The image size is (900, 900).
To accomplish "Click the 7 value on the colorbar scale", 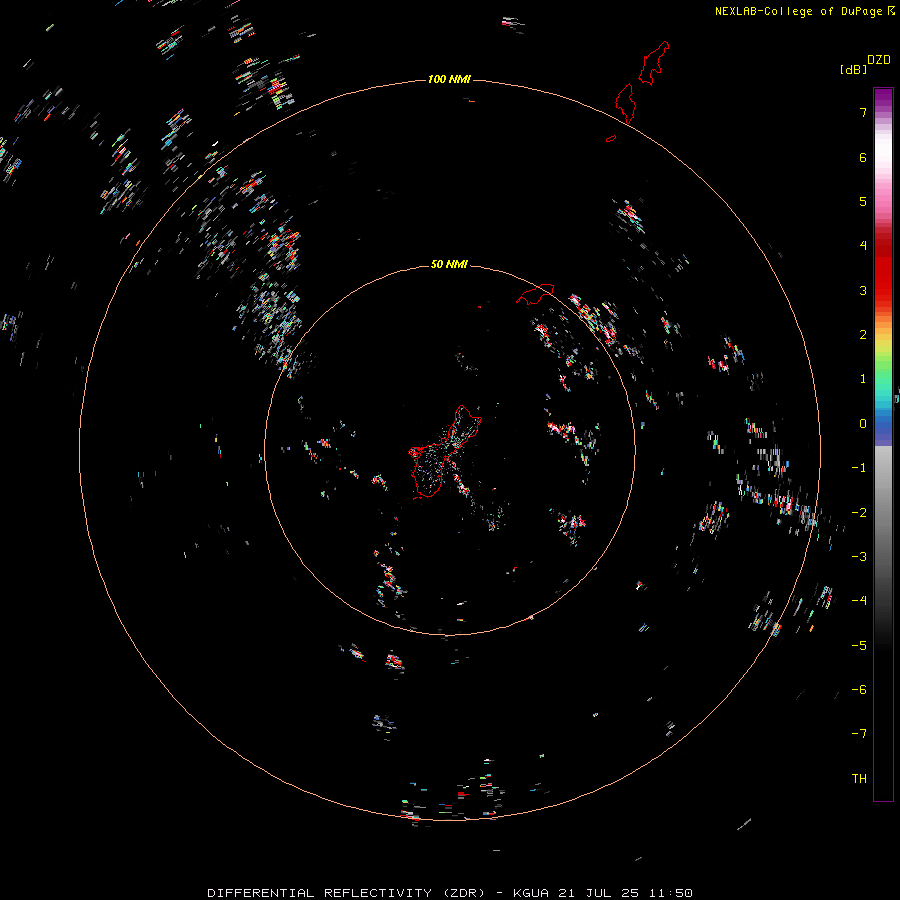I will pos(863,112).
